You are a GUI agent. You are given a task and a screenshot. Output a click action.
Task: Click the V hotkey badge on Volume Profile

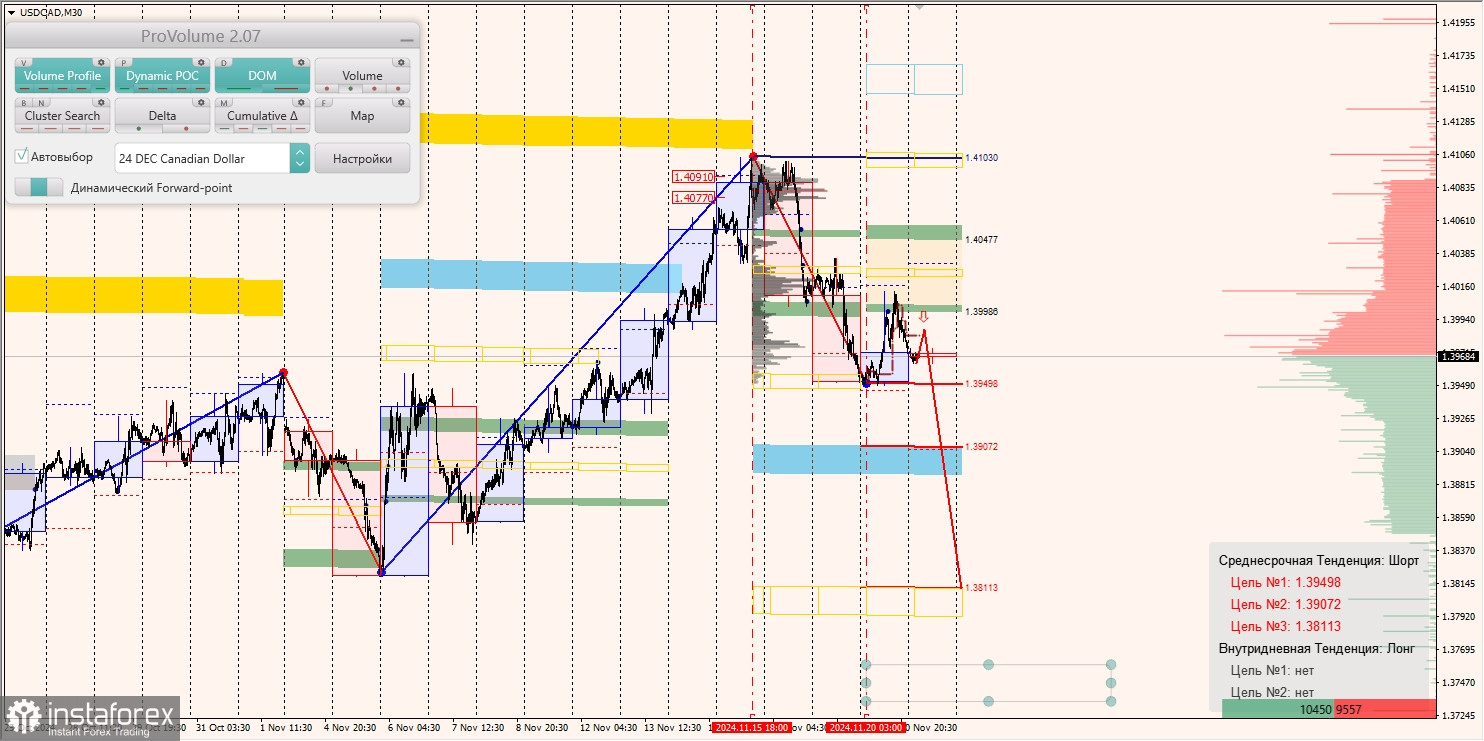pyautogui.click(x=25, y=62)
